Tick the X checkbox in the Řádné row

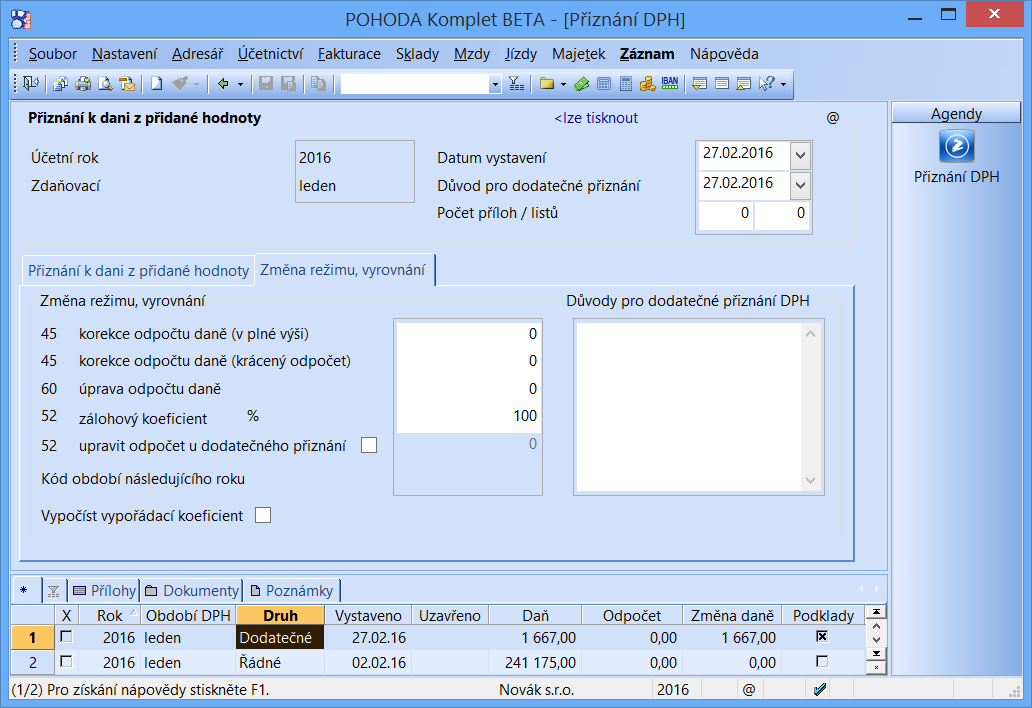coord(66,662)
